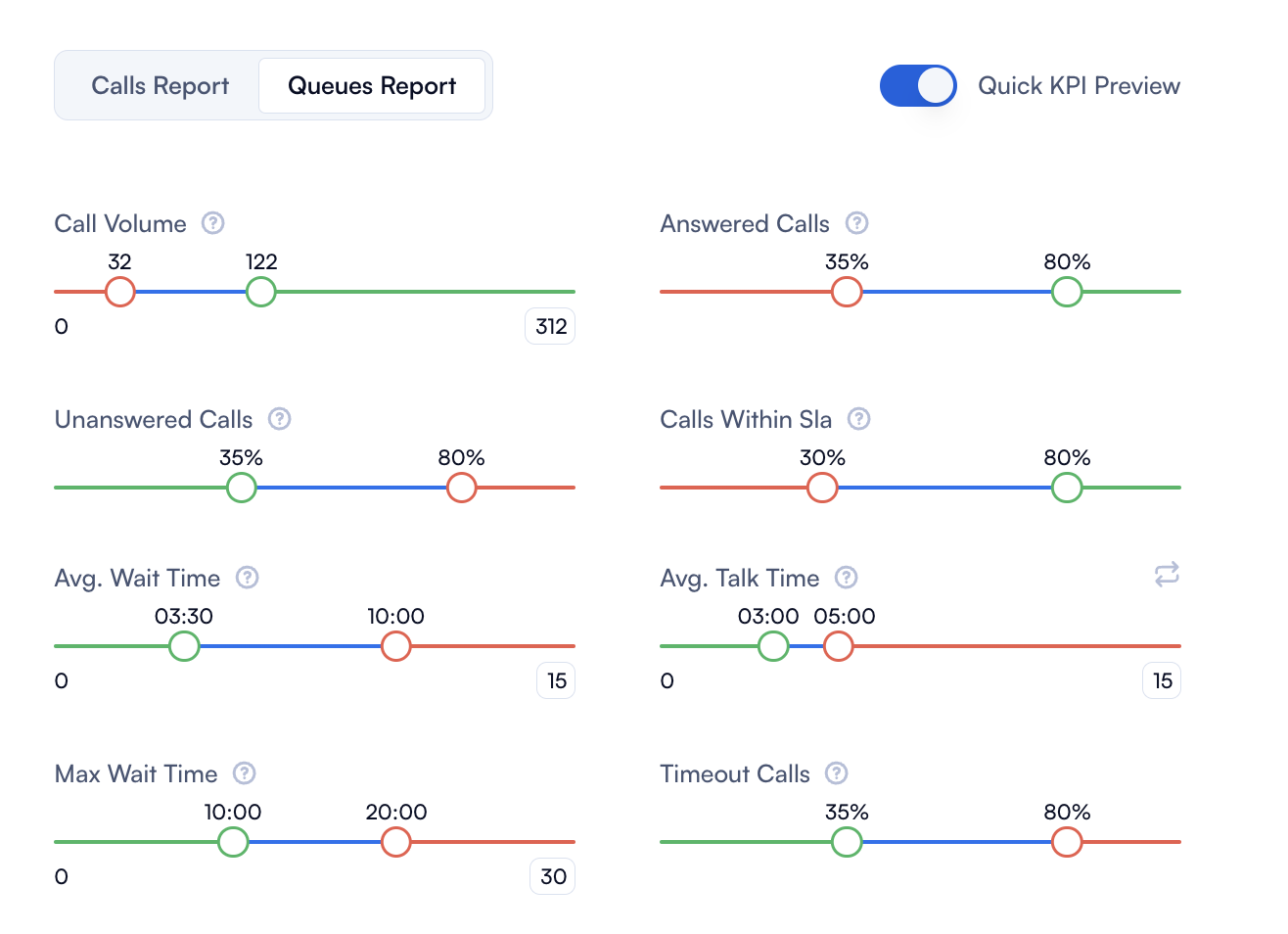This screenshot has width=1288, height=934.
Task: Switch to the Calls Report tab
Action: click(161, 86)
